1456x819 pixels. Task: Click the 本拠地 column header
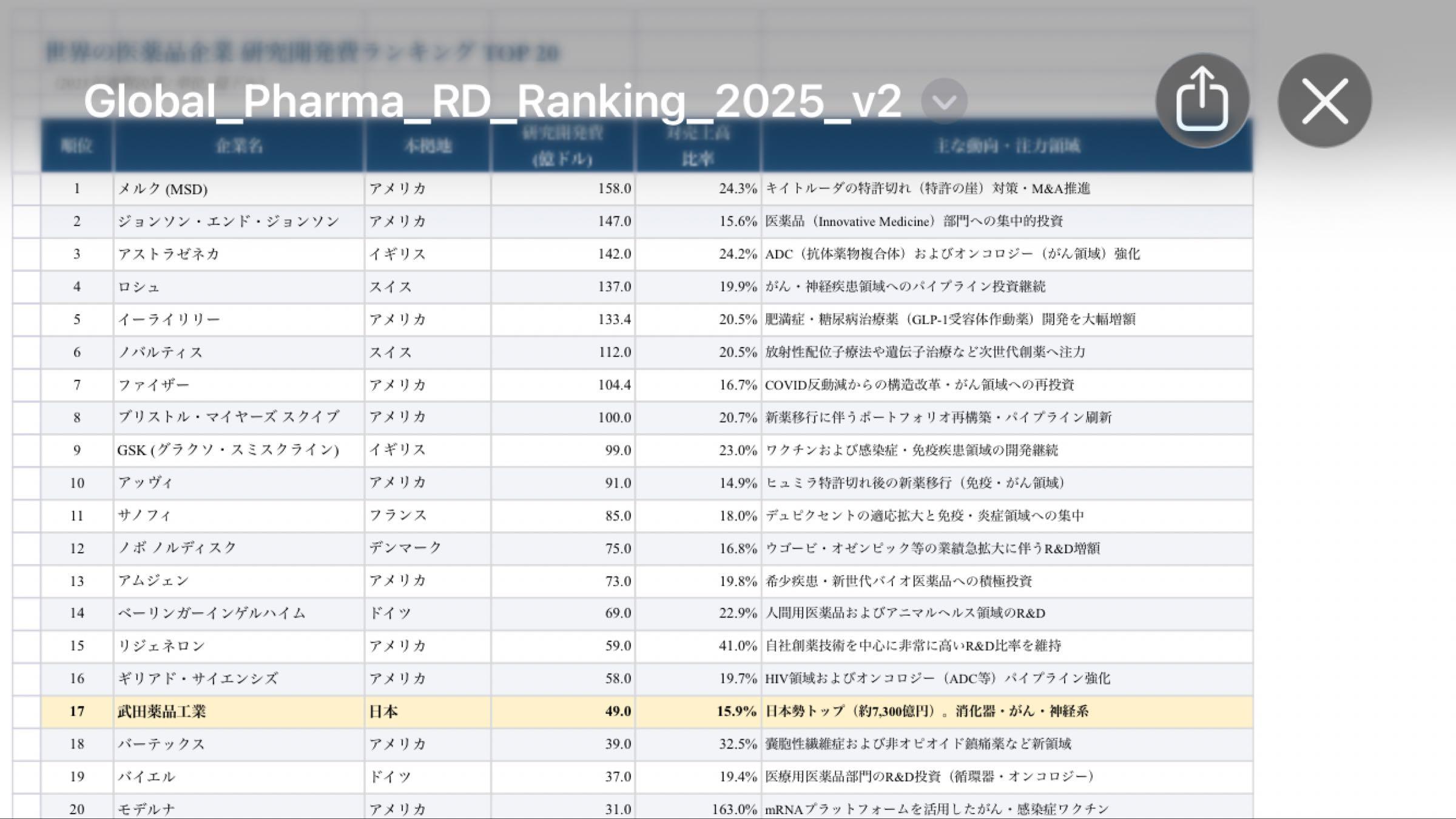coord(428,146)
